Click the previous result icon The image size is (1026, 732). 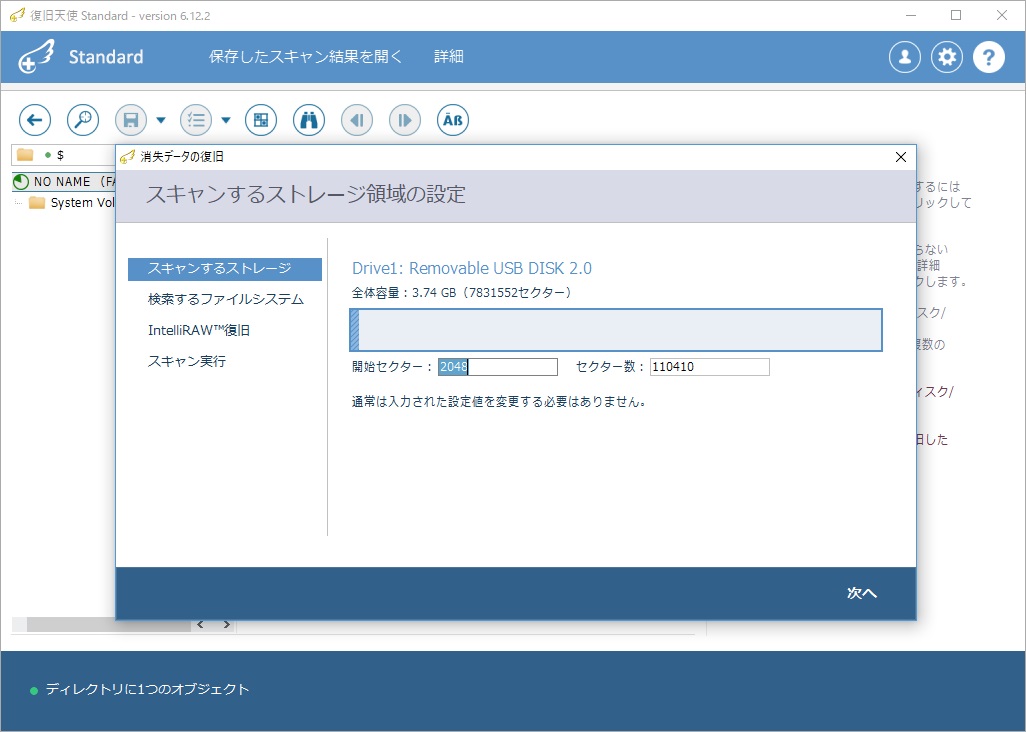pyautogui.click(x=357, y=120)
